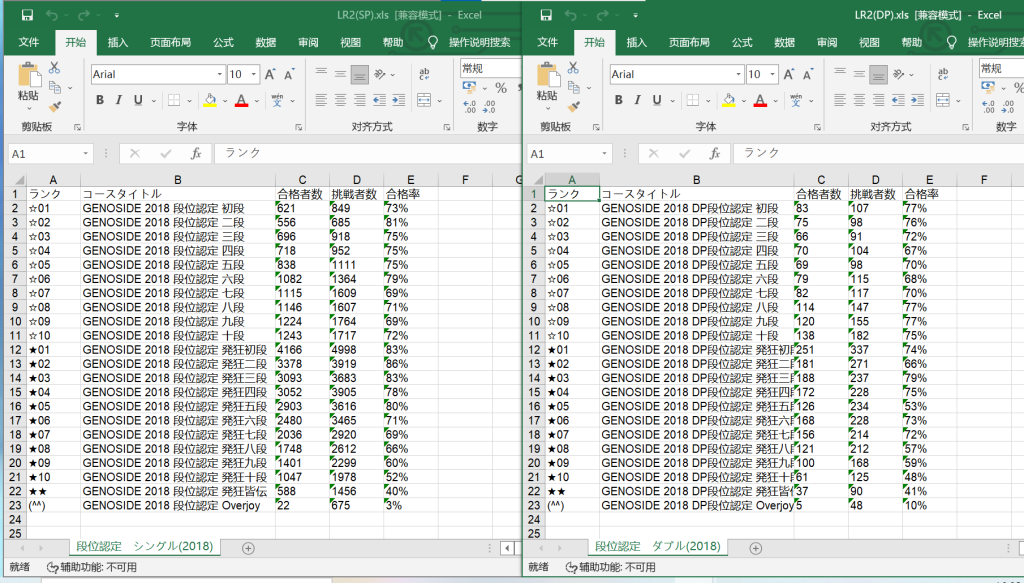The width and height of the screenshot is (1024, 583).
Task: Select Format Painter brush in the LR2(SP) window
Action: [x=54, y=105]
